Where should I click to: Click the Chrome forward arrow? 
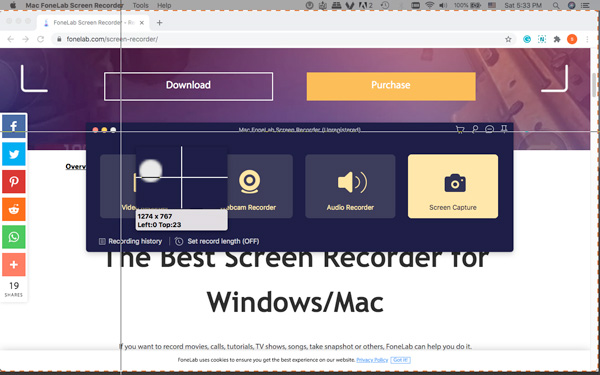25,39
